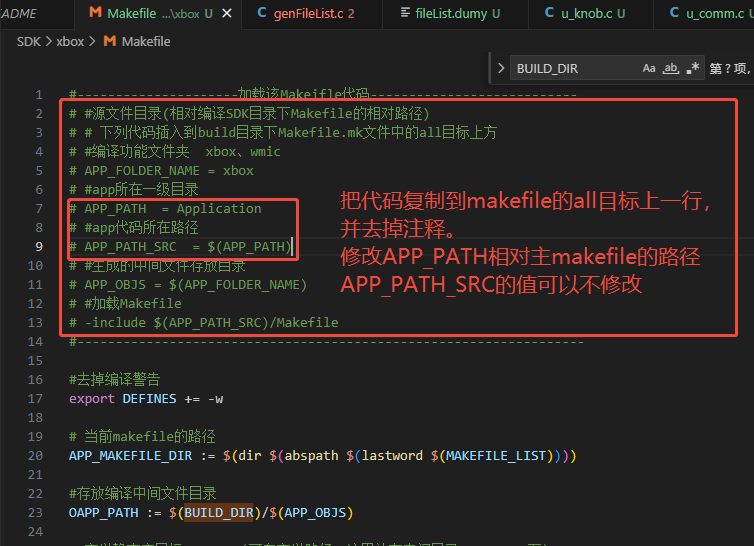
Task: Click the breadcrumb Makefile M icon
Action: [110, 41]
